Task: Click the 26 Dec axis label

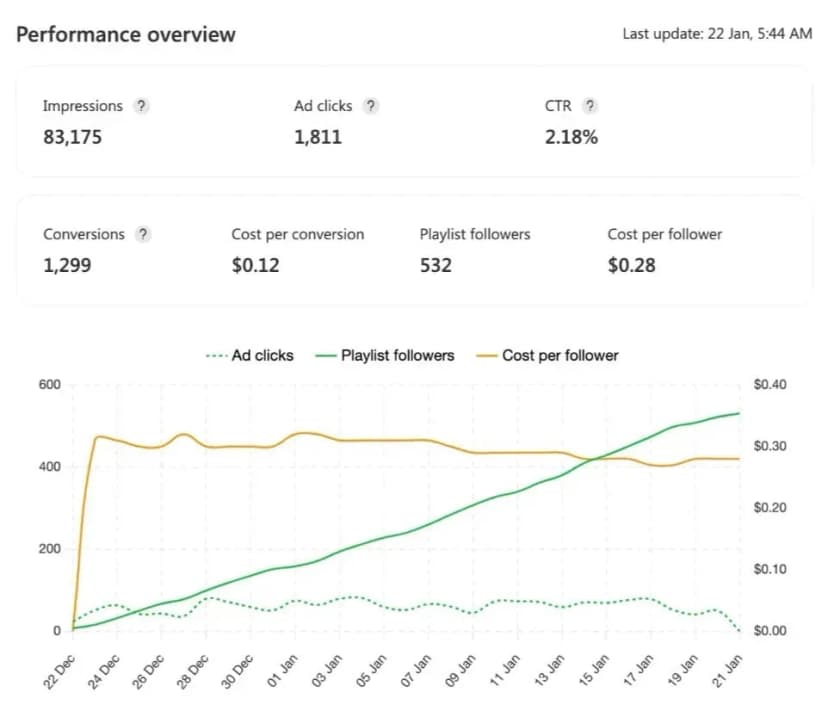Action: pyautogui.click(x=148, y=672)
